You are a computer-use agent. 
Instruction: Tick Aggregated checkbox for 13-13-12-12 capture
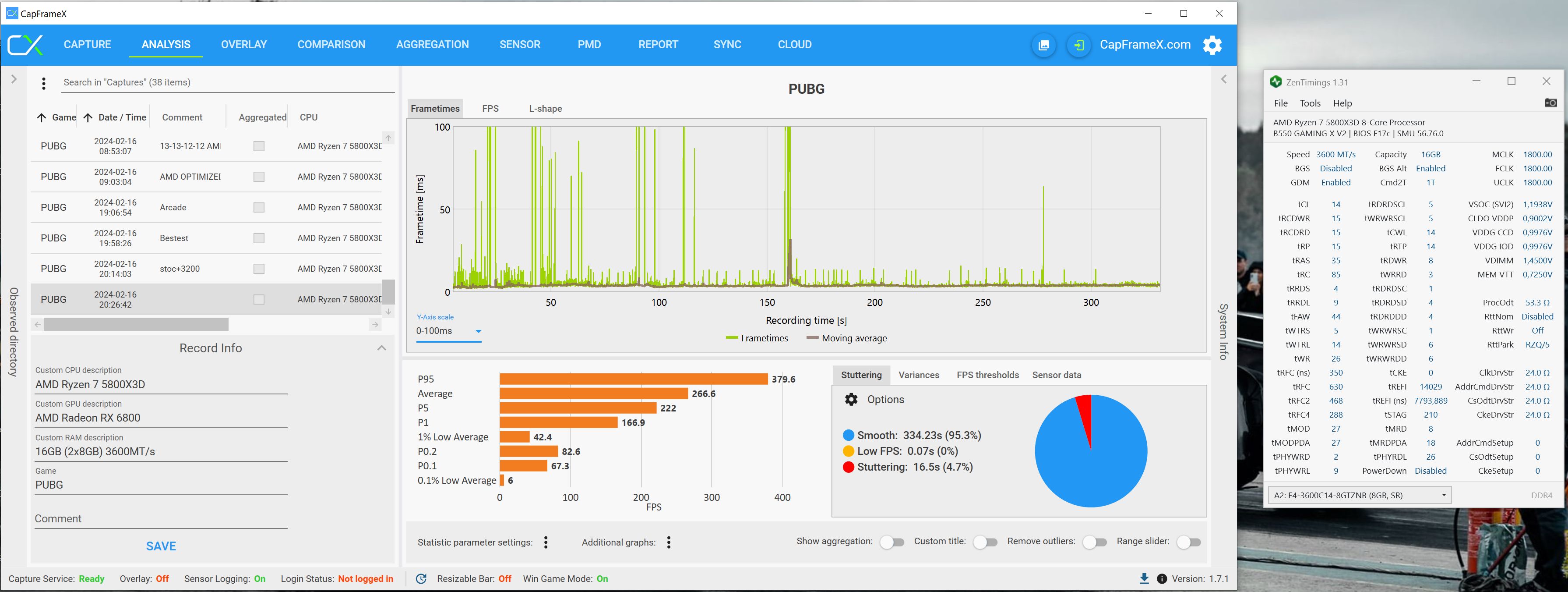tap(259, 146)
